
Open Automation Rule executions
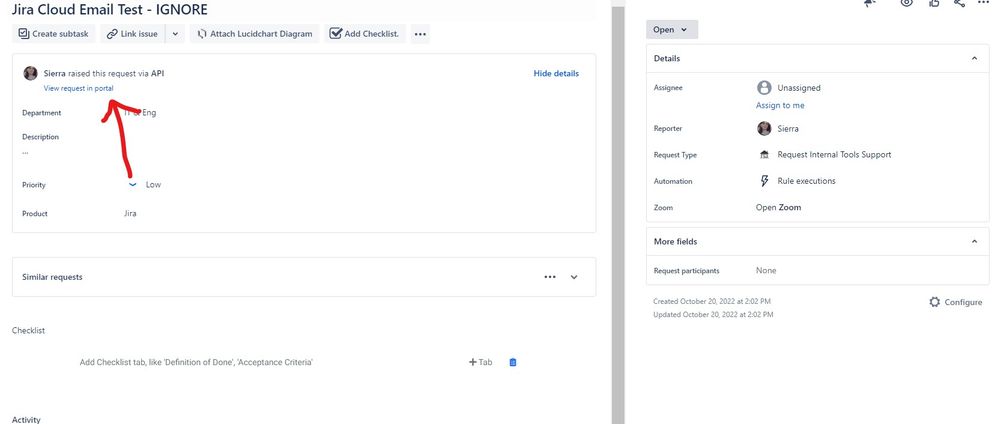coord(806,181)
